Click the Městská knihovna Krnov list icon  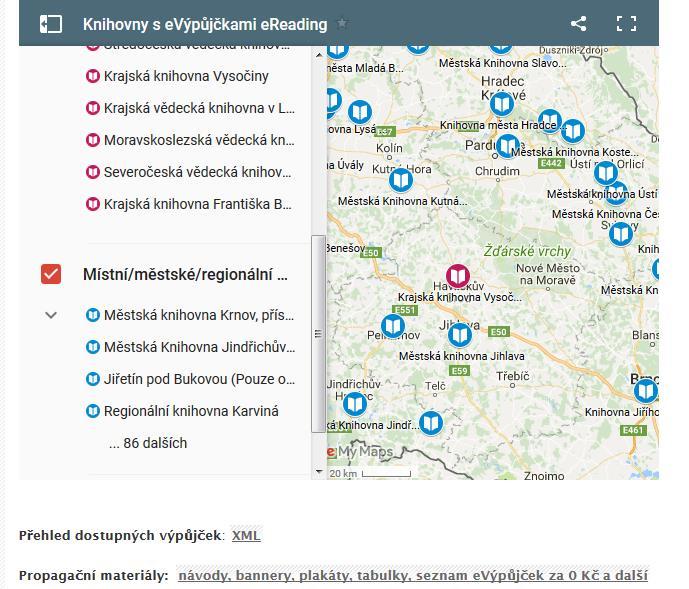(92, 315)
